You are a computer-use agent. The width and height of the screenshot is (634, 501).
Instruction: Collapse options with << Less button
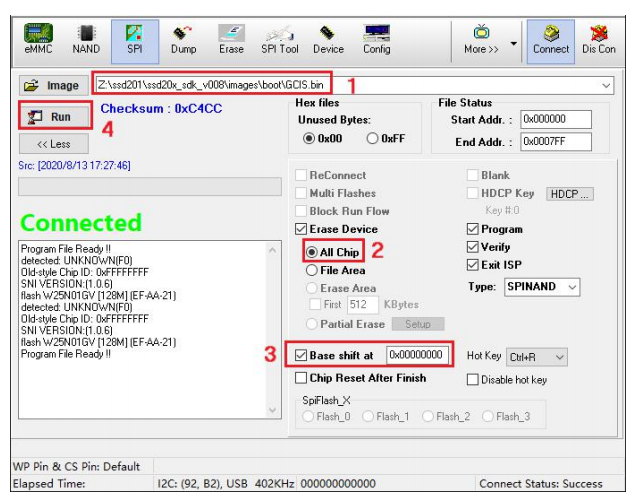(x=53, y=144)
